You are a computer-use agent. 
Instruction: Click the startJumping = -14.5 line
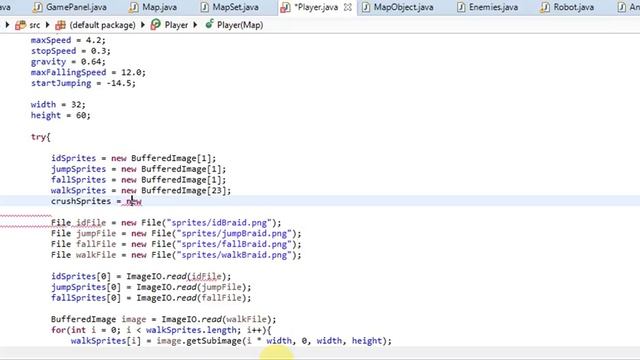83,83
